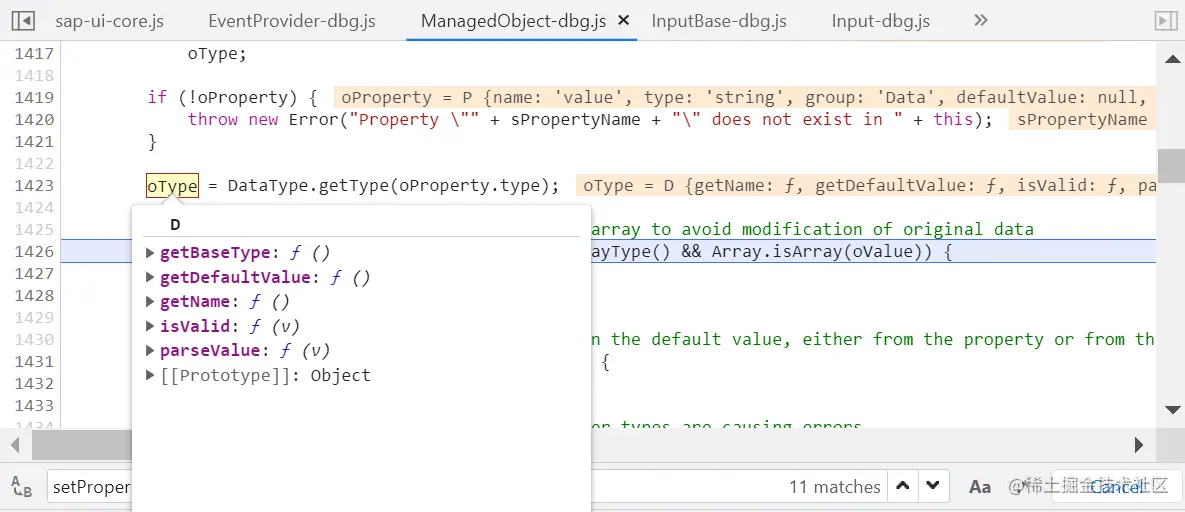Open the InputBase-dbg.js tab
The width and height of the screenshot is (1185, 512).
tap(719, 21)
